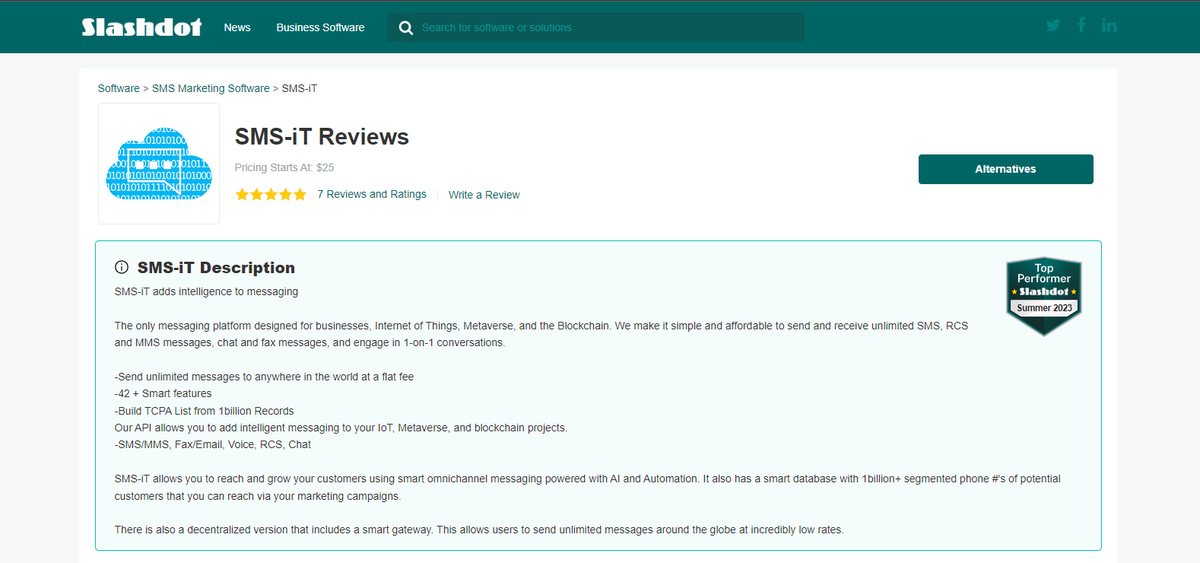Click the info icon beside SMS-iT Description
This screenshot has width=1200, height=563.
[122, 268]
